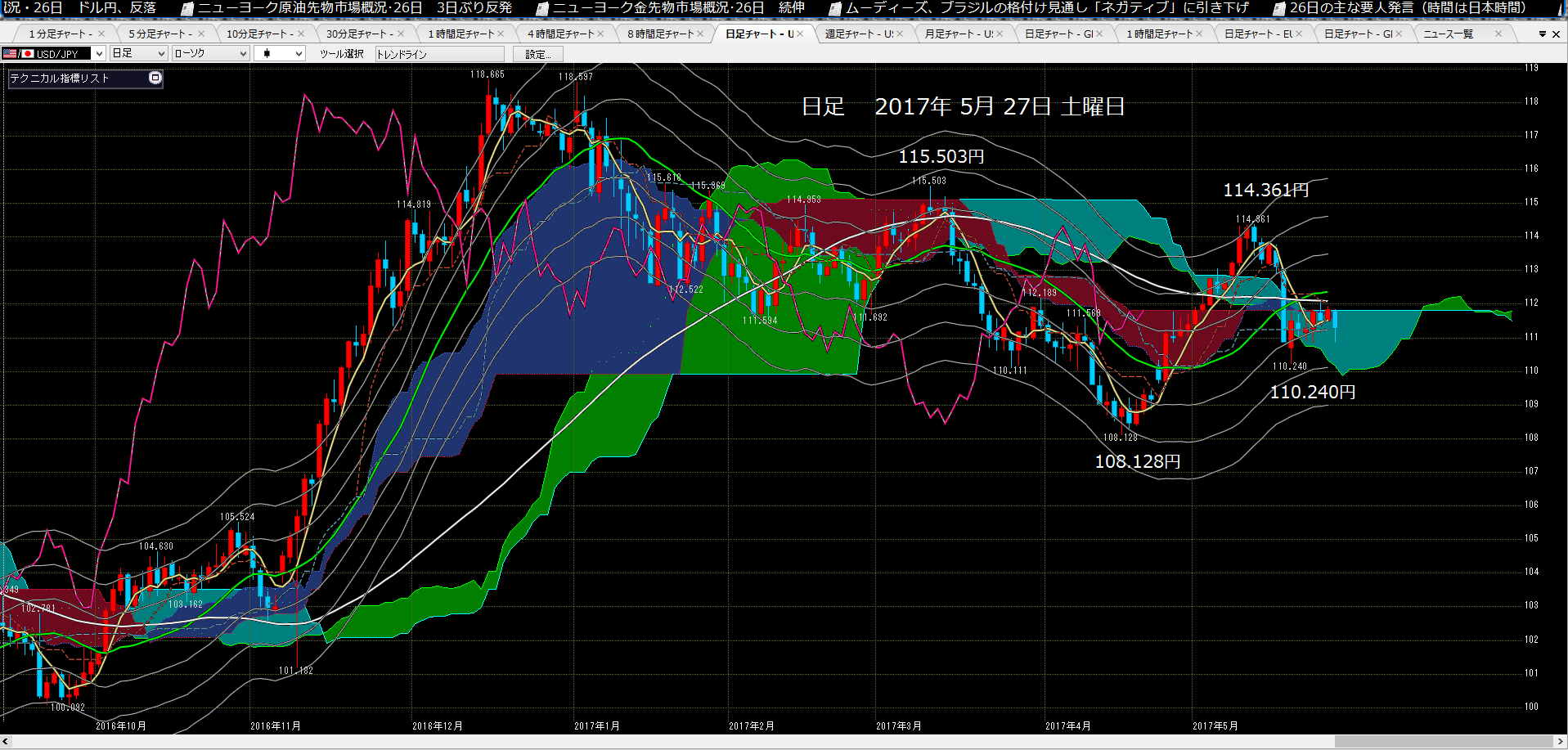Close the 日足チャート - EU tab

pos(1299,34)
